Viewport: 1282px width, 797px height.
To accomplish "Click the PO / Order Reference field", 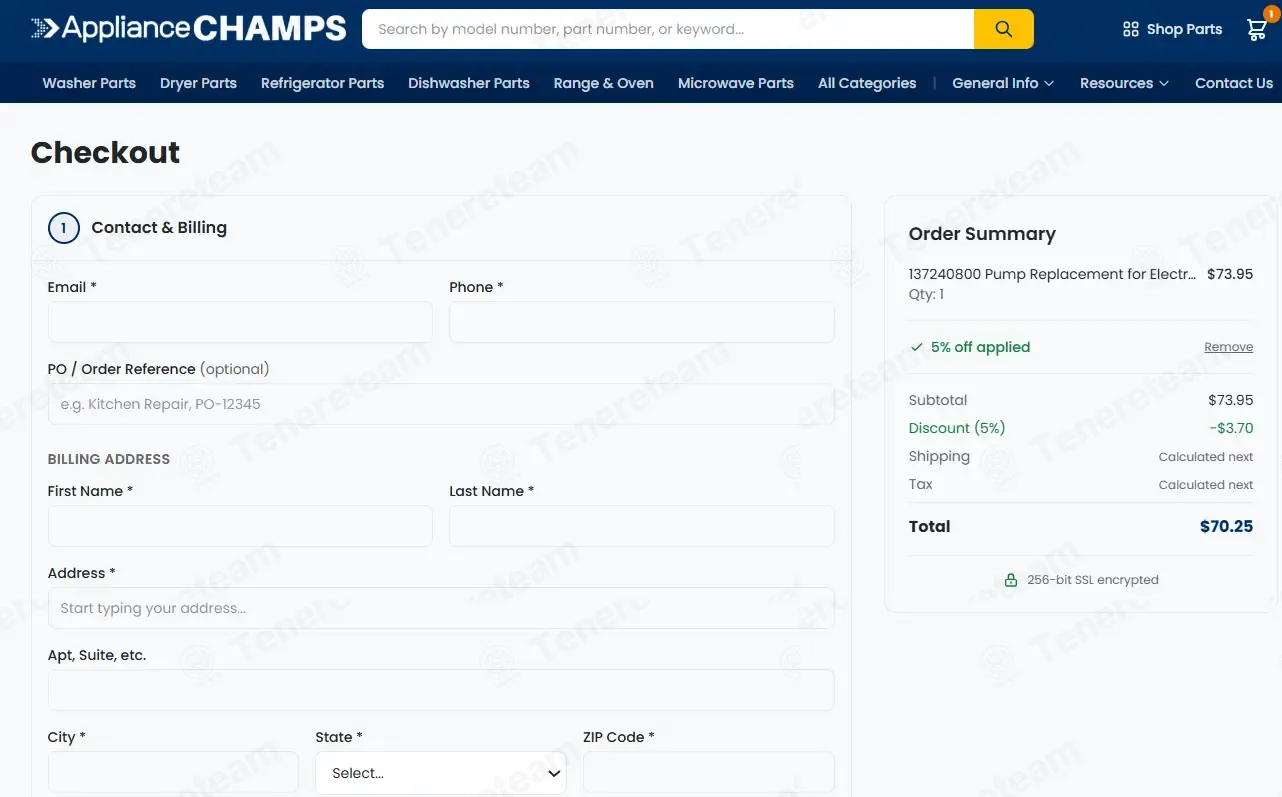I will click(441, 404).
